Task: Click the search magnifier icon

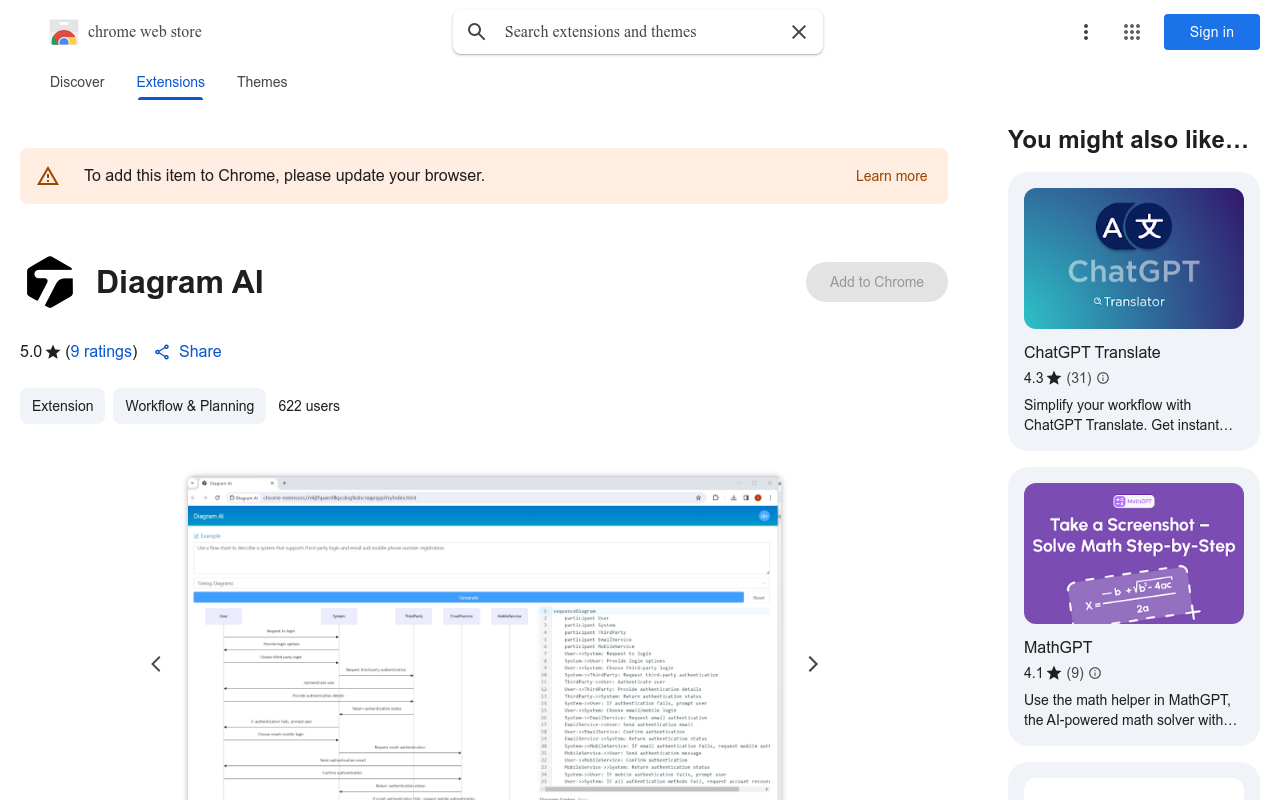Action: (x=477, y=32)
